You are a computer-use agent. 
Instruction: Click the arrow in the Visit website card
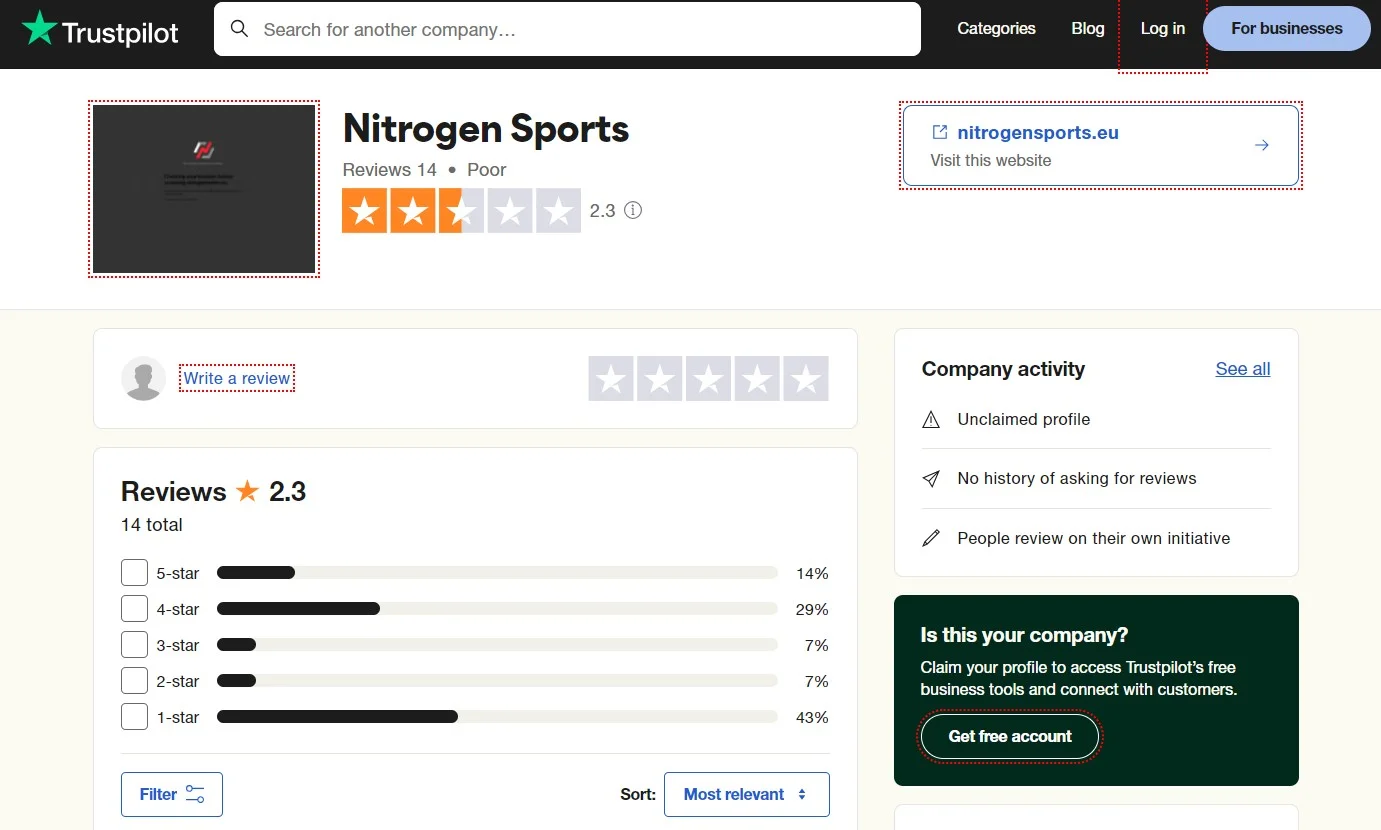[x=1261, y=145]
